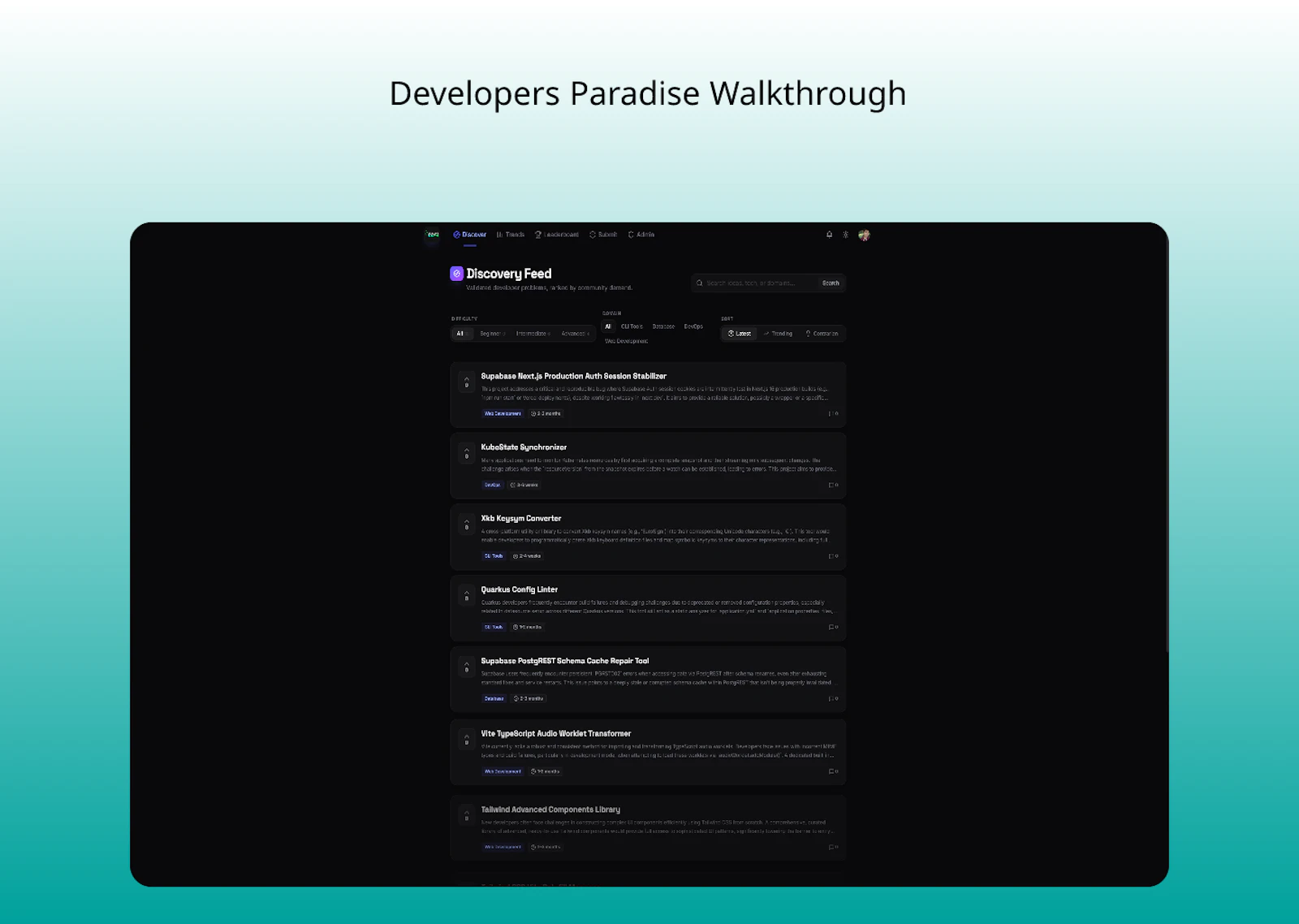This screenshot has height=924, width=1299.
Task: Click Web Development tag on Vite TypeScript card
Action: 503,771
